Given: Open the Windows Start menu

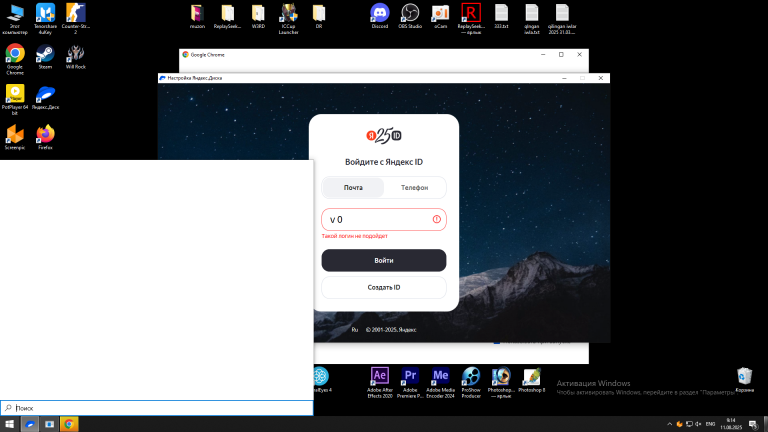Looking at the screenshot, I should [x=9, y=424].
